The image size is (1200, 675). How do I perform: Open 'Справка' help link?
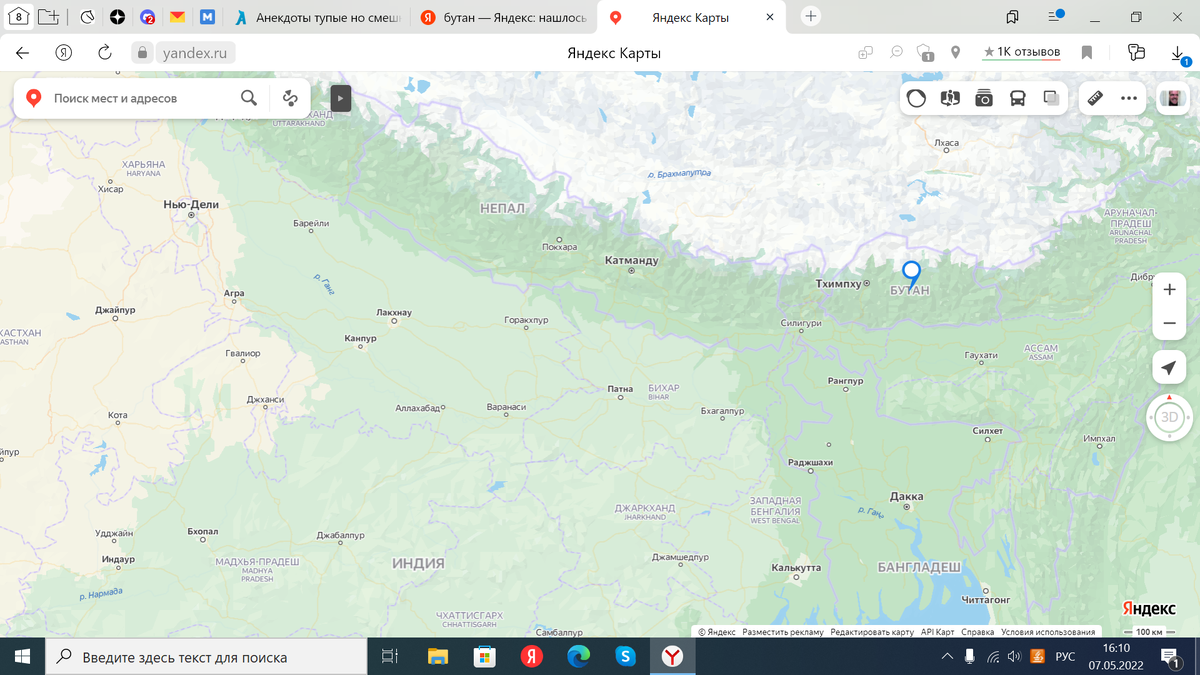point(978,632)
